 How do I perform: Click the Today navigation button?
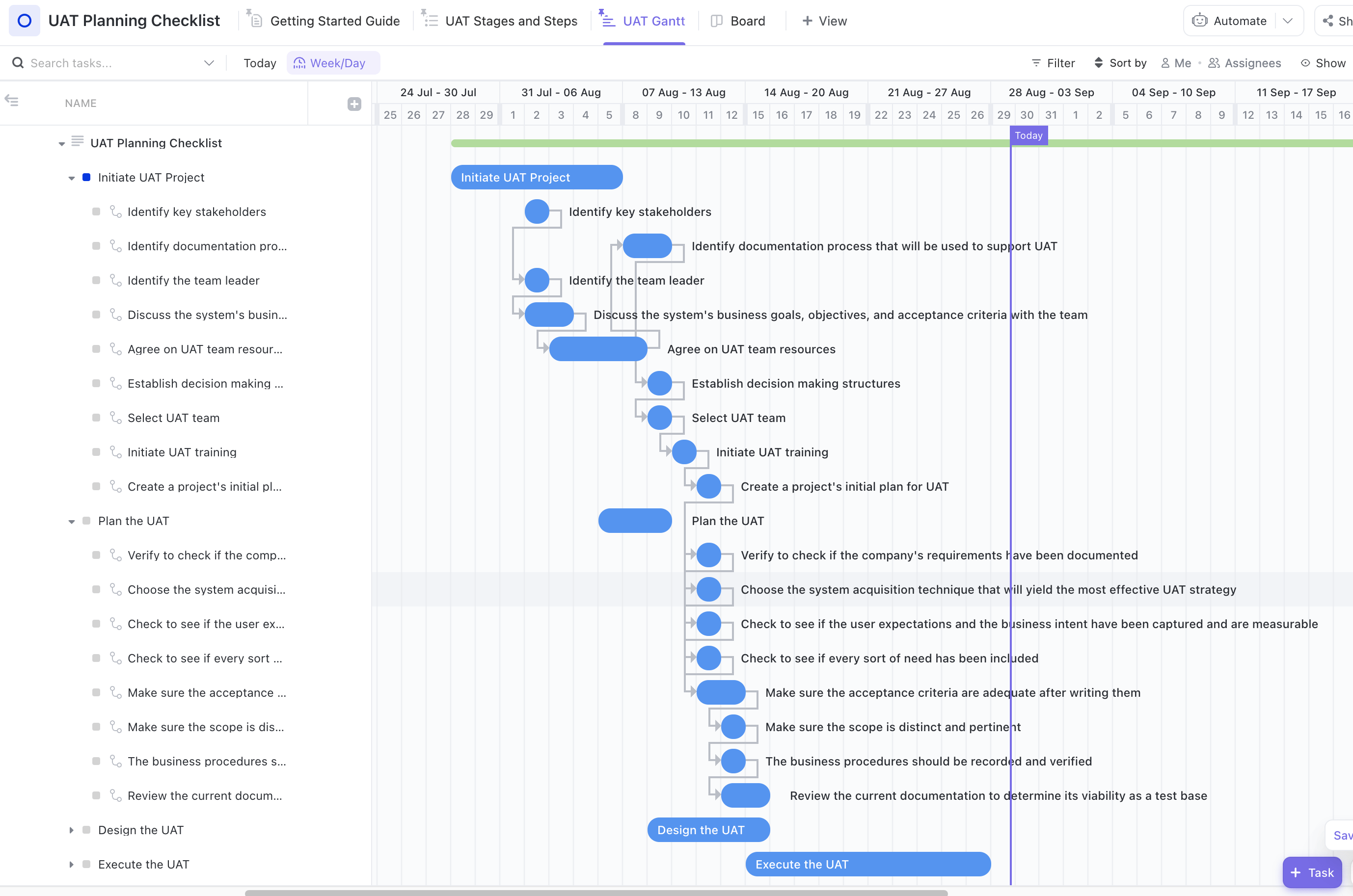tap(259, 62)
